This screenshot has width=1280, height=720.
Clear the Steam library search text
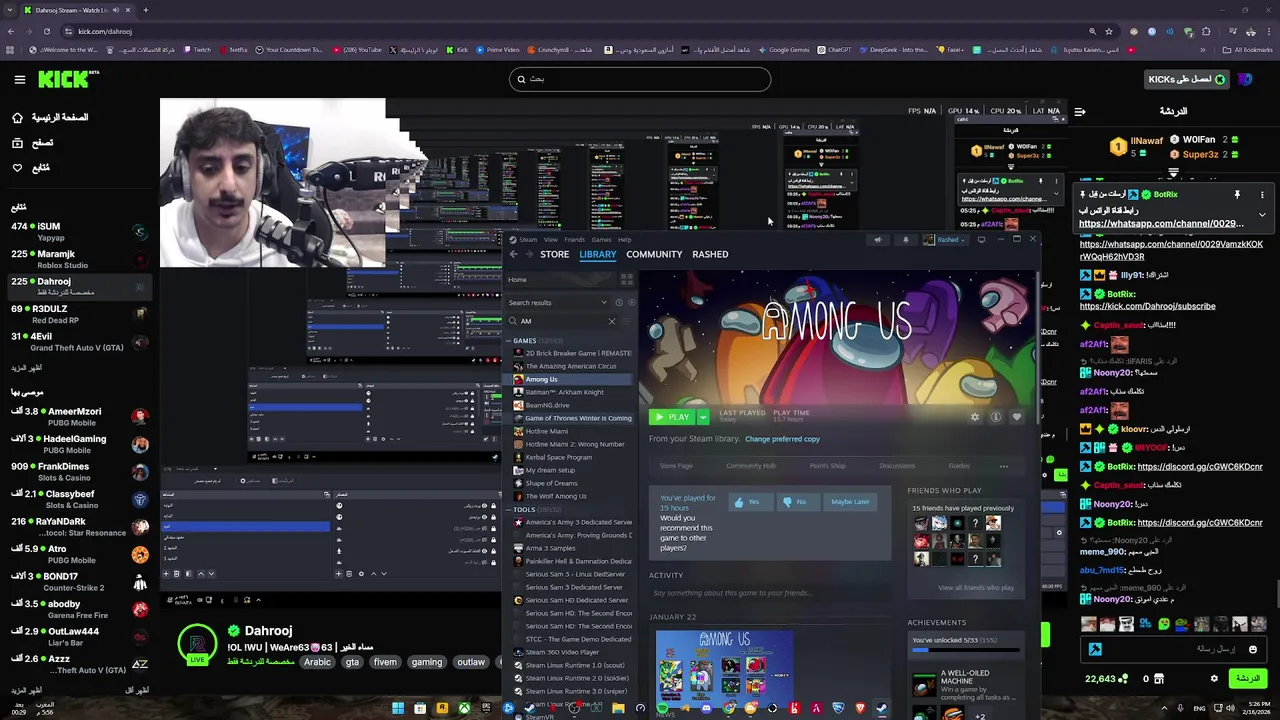[x=611, y=321]
